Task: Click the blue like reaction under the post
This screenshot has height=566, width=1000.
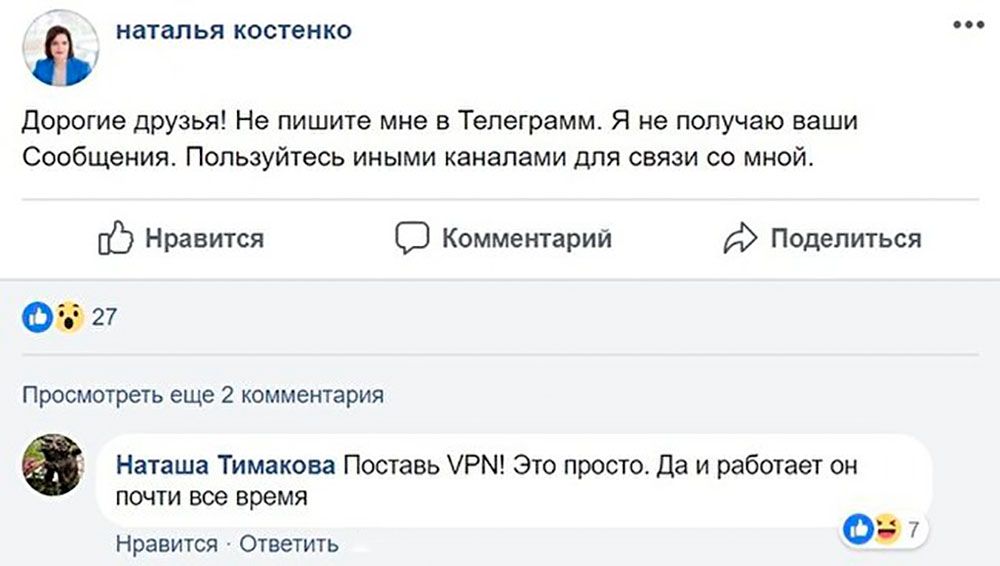Action: pyautogui.click(x=39, y=318)
